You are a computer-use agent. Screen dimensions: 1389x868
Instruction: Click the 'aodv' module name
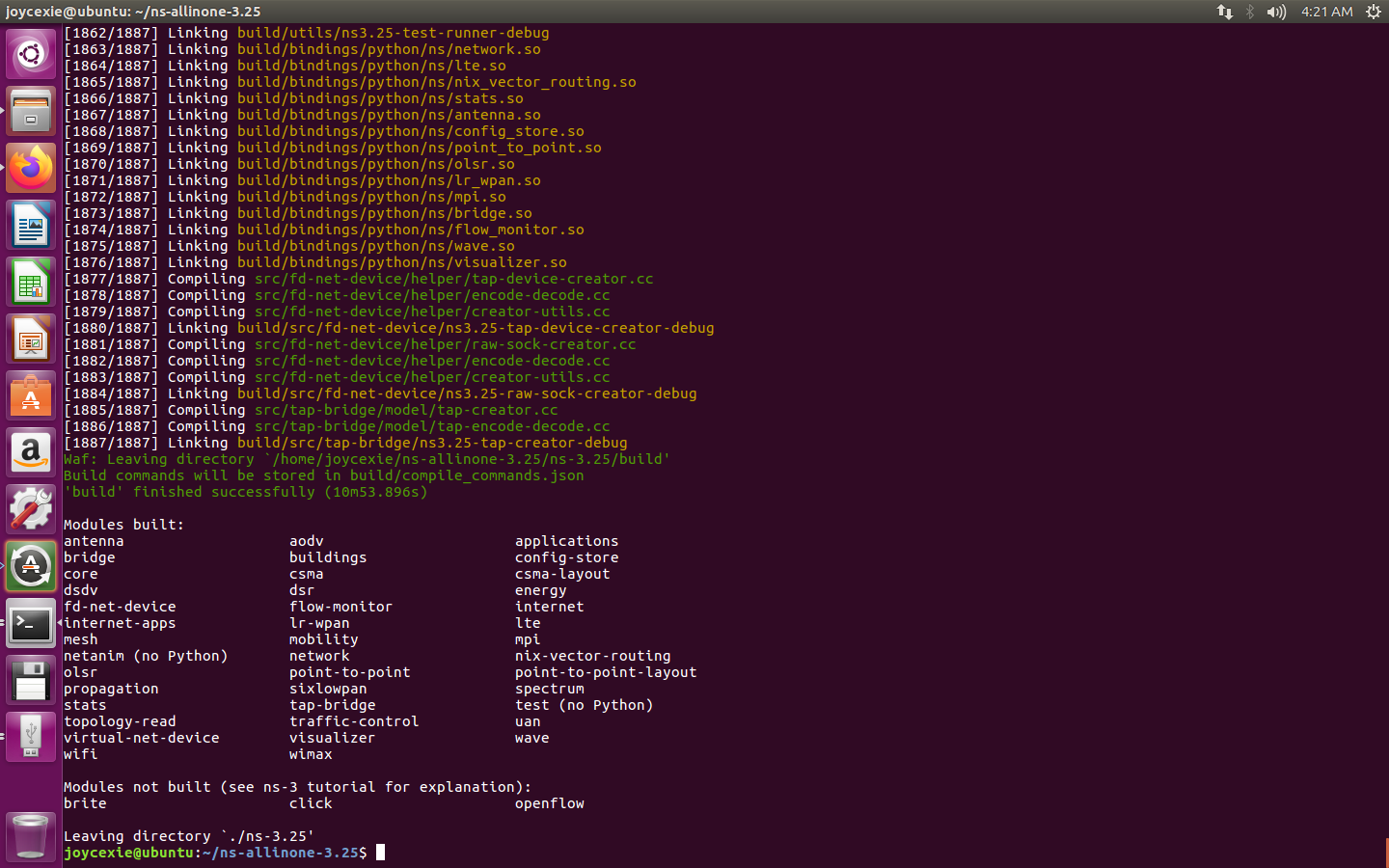pyautogui.click(x=307, y=541)
